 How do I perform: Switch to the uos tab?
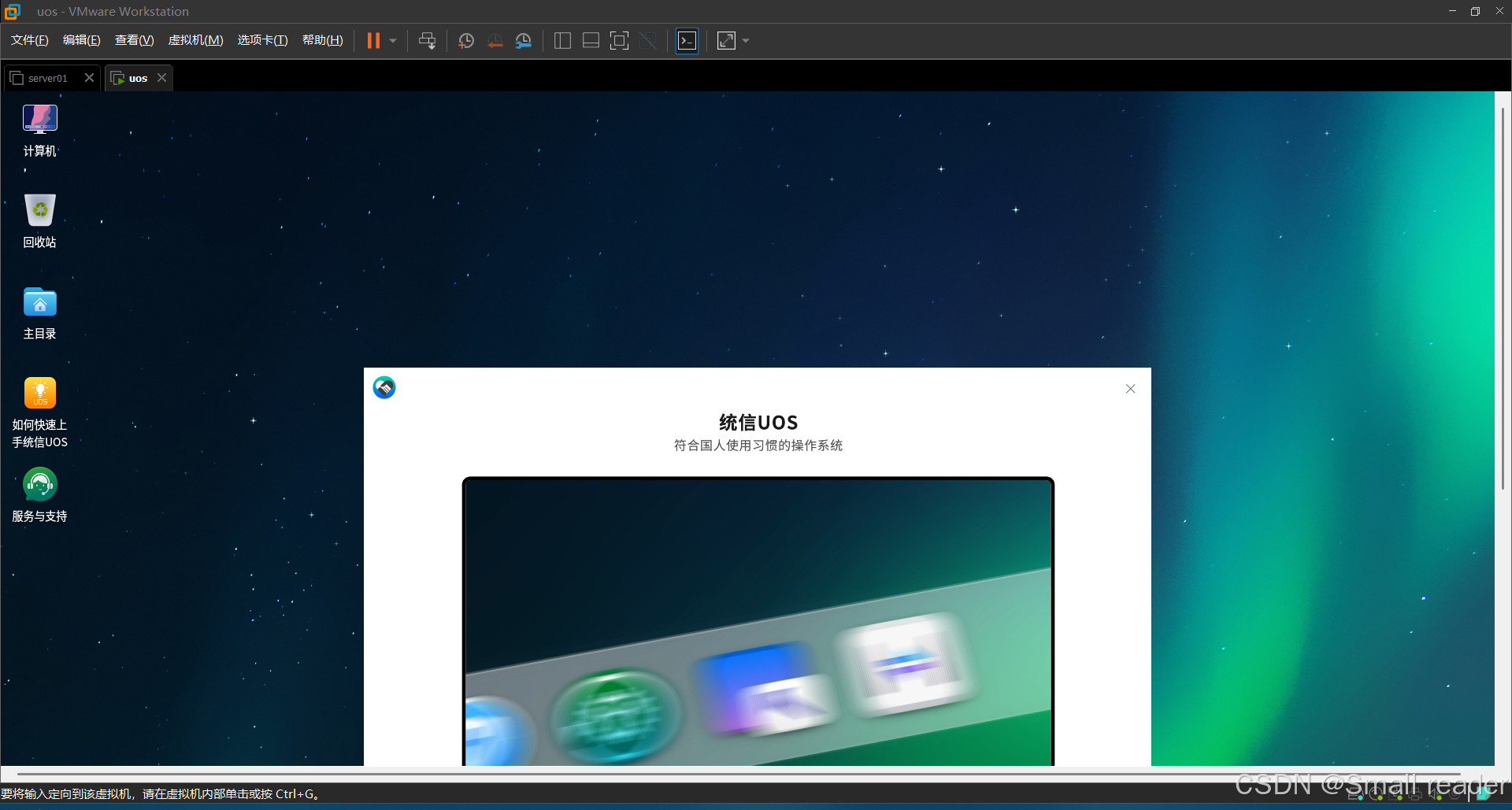137,78
